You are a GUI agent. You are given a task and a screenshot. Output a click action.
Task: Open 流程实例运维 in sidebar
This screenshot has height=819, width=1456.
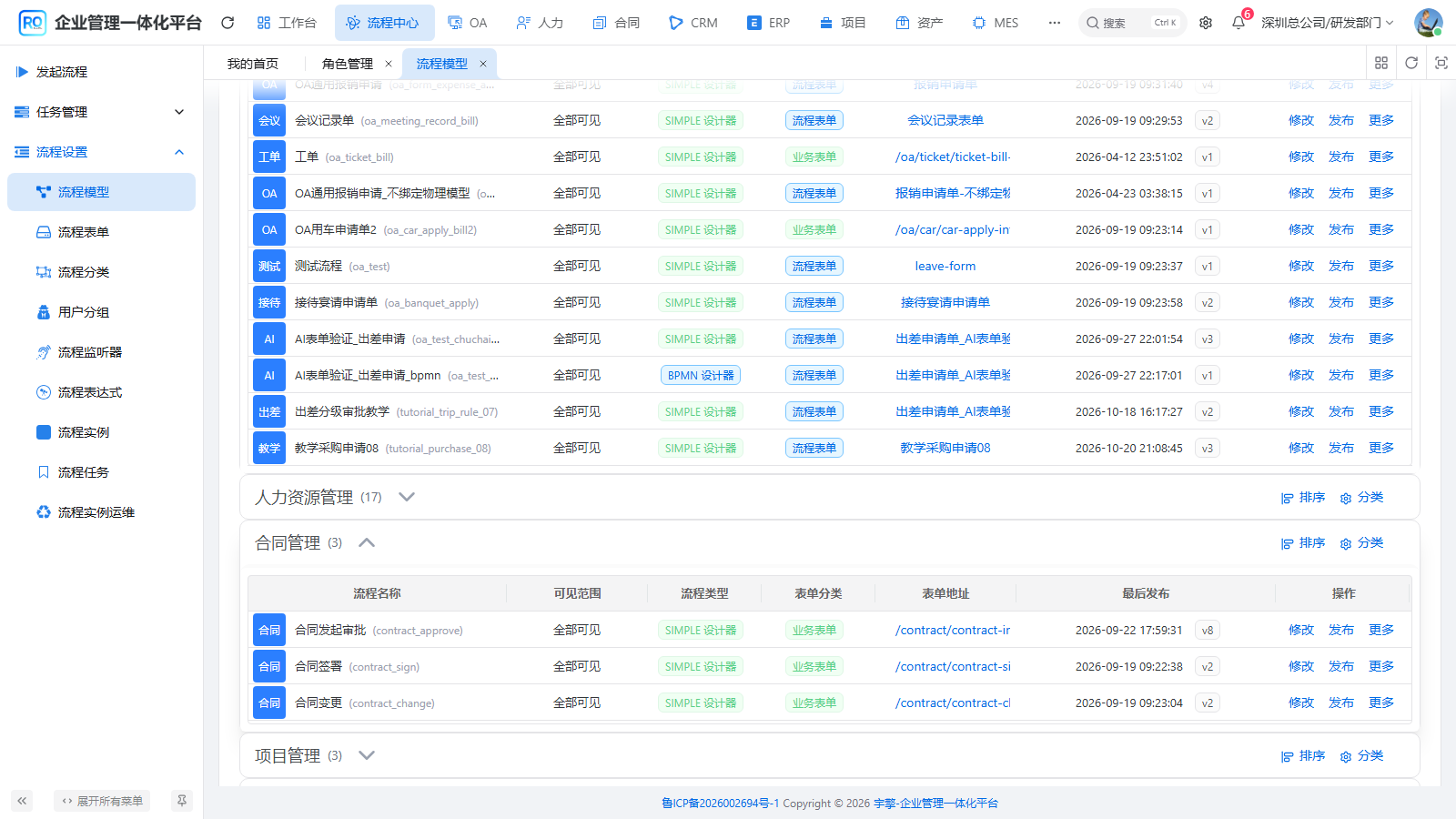tap(101, 512)
